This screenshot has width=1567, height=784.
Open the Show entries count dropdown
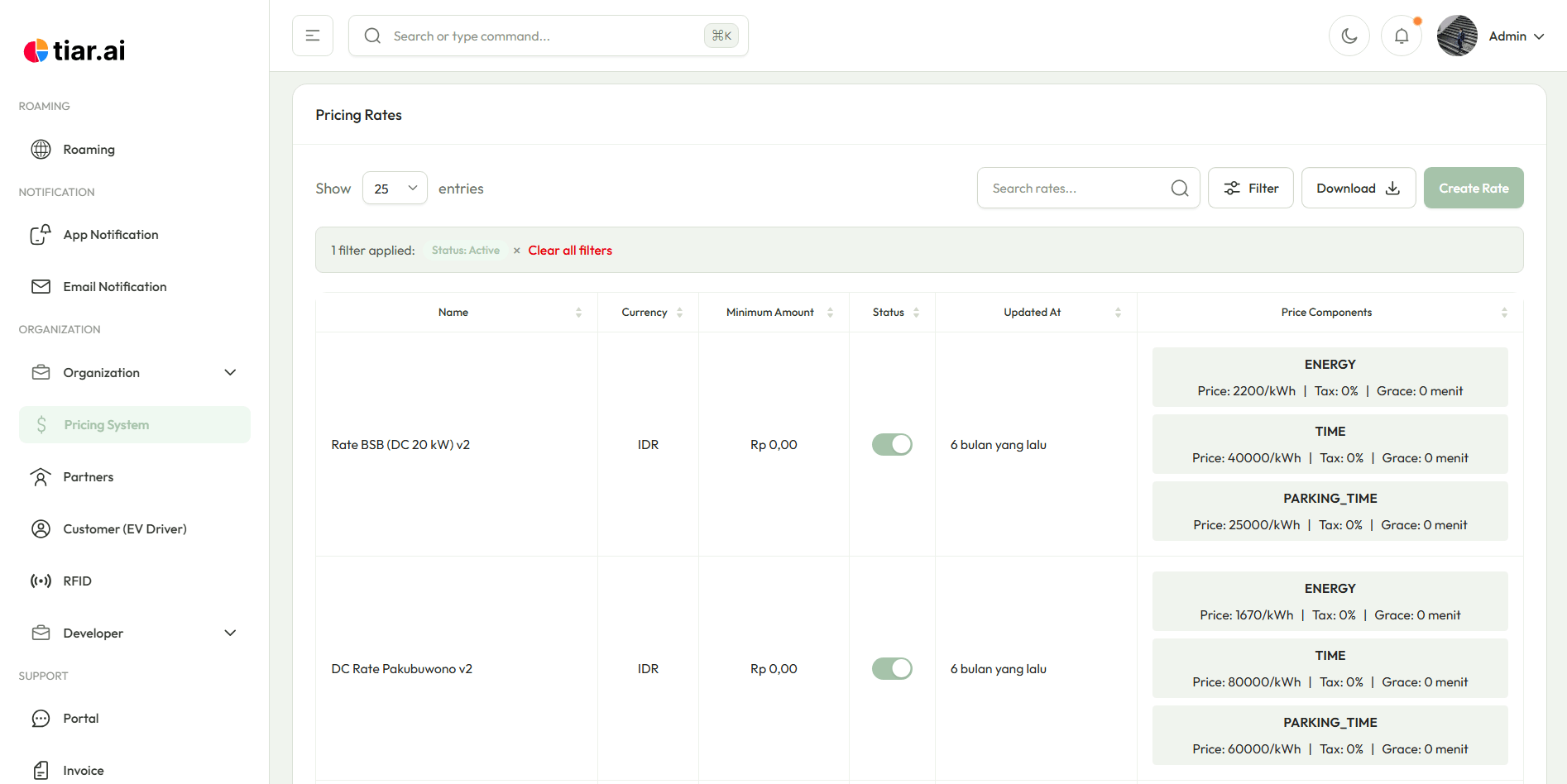[x=395, y=189]
